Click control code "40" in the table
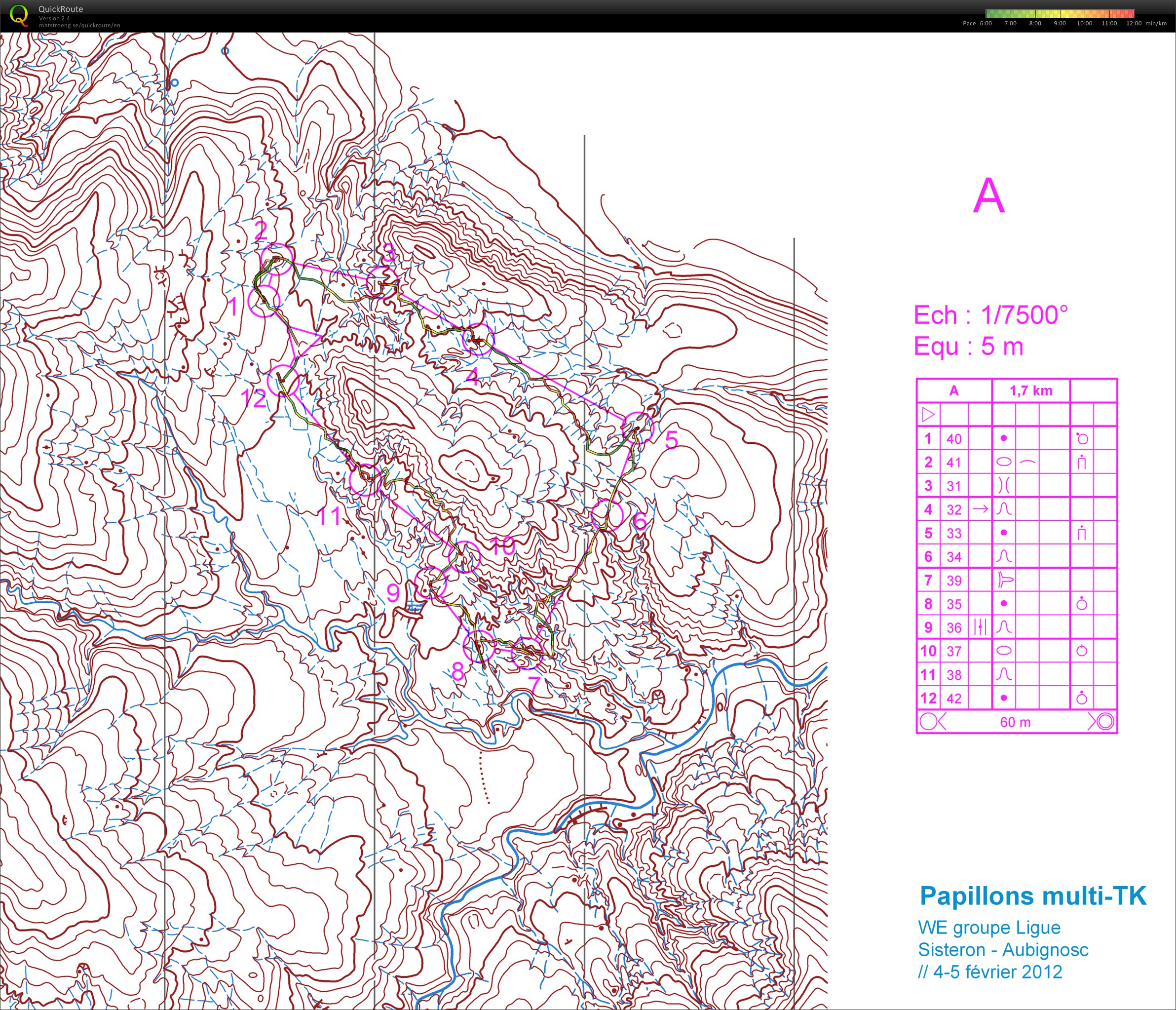 (x=954, y=438)
